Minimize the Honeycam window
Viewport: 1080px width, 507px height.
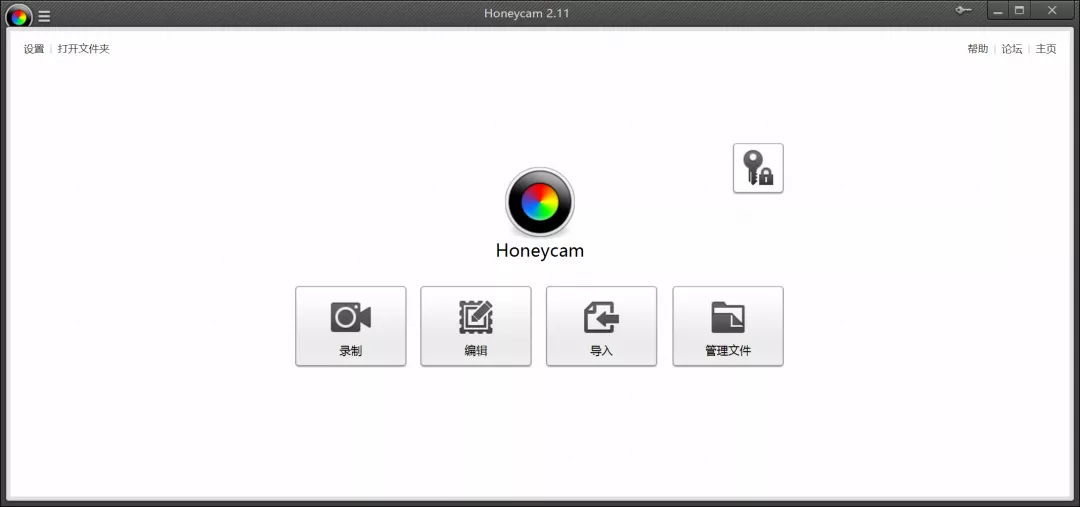point(998,10)
